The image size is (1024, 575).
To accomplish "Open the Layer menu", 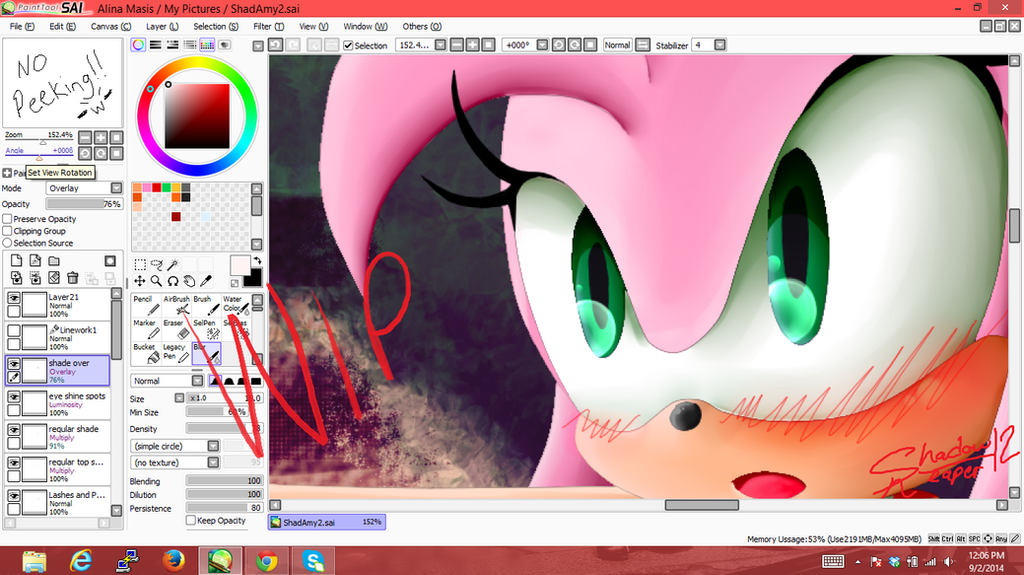I will 162,26.
